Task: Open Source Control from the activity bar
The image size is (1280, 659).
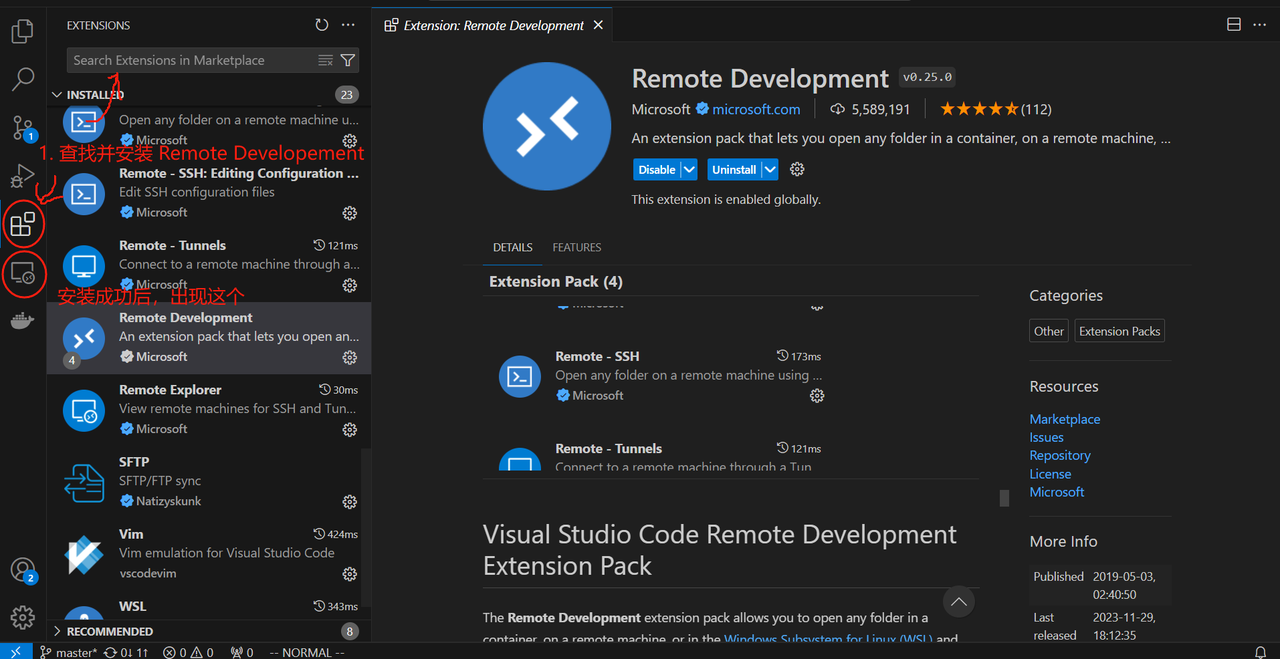Action: pos(23,127)
